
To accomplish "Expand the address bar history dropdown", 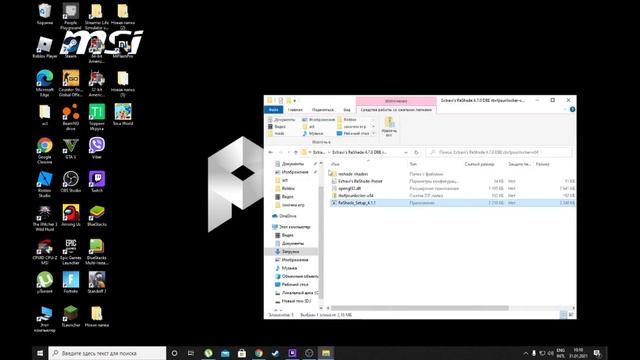I will point(405,152).
